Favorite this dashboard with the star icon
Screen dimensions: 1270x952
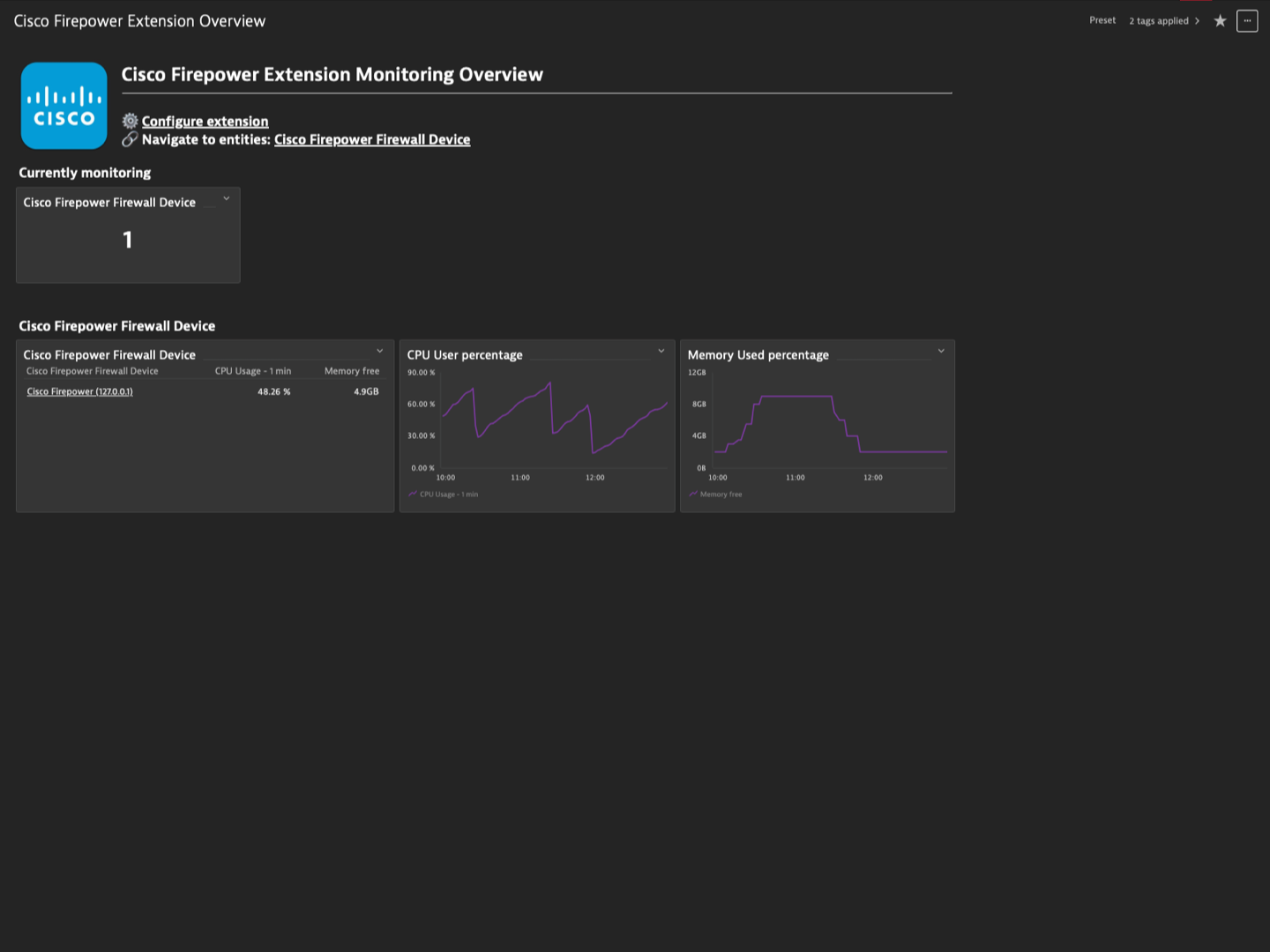[1220, 20]
